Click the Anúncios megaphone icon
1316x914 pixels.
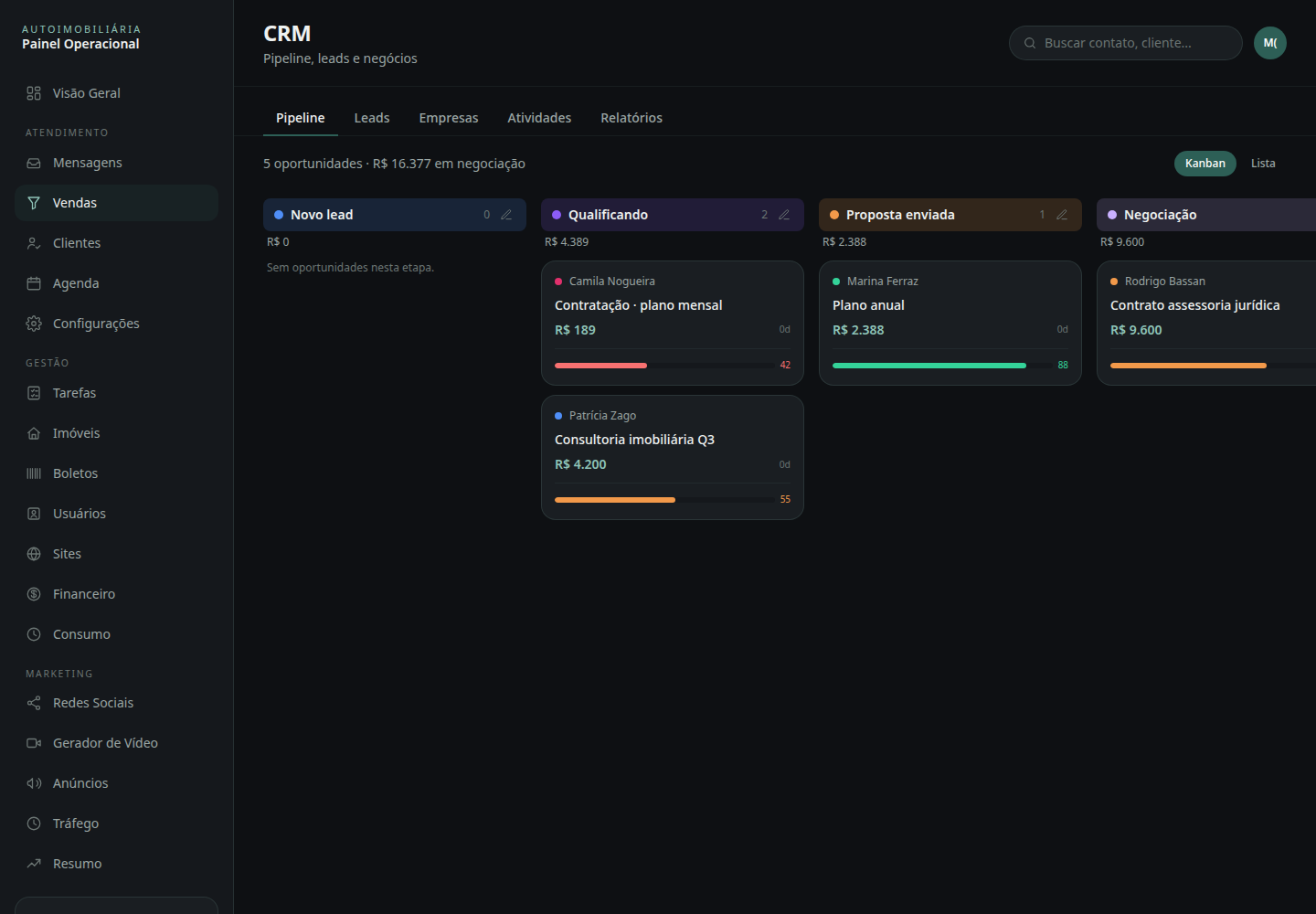(34, 783)
